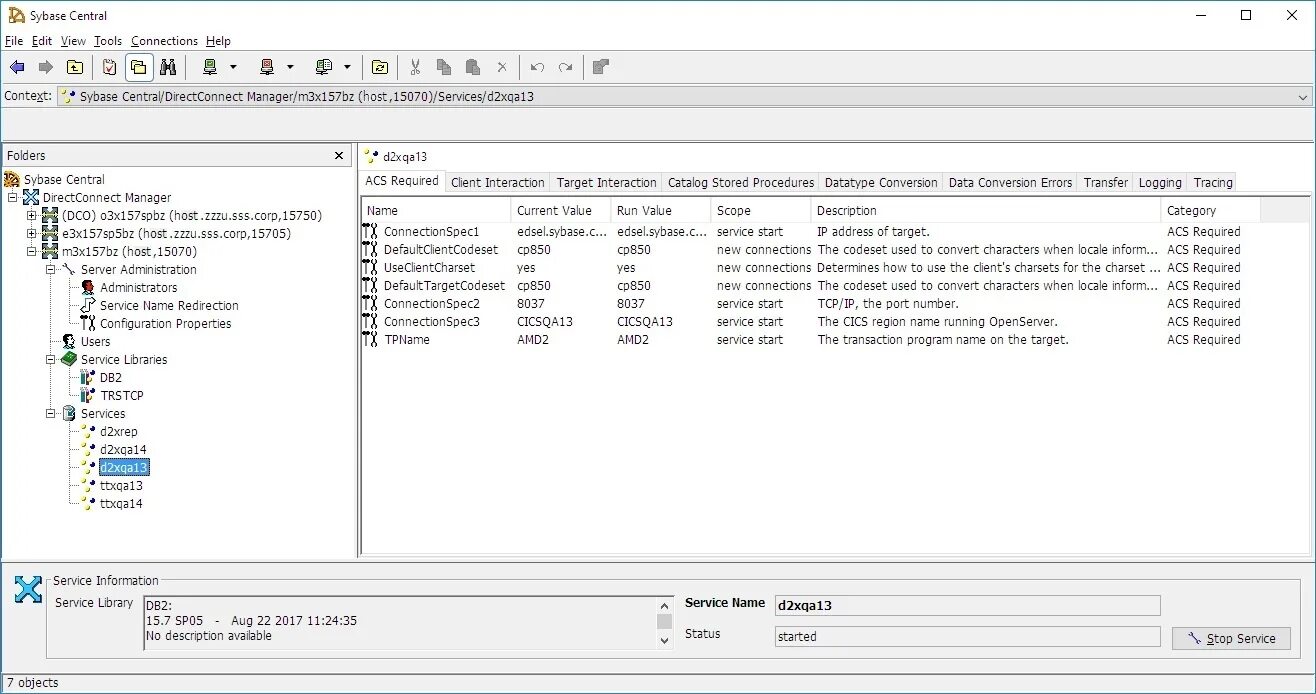This screenshot has width=1316, height=694.
Task: Click the Service Name field
Action: (967, 605)
